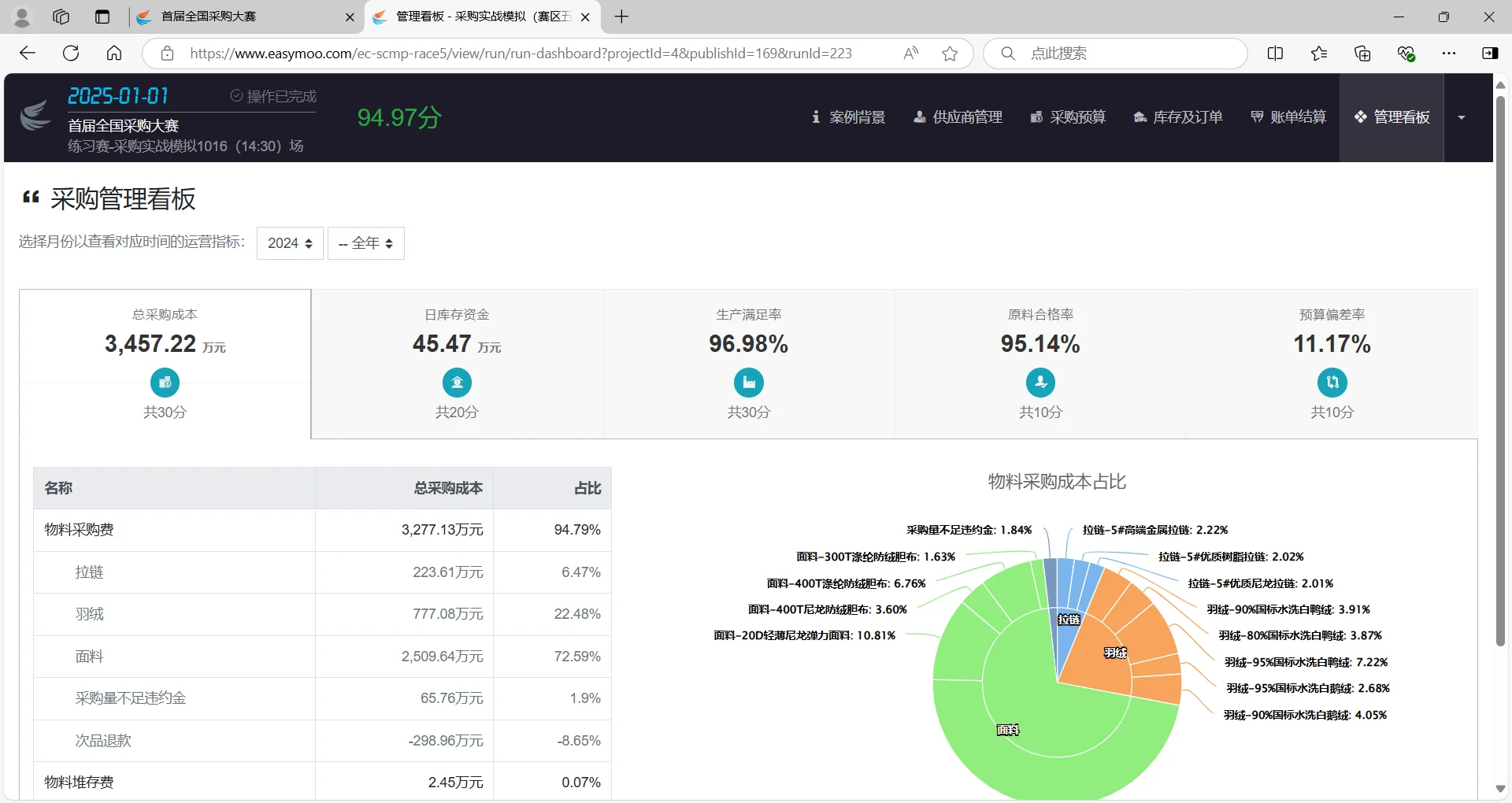
Task: Open the 账单结算 menu
Action: click(1288, 117)
